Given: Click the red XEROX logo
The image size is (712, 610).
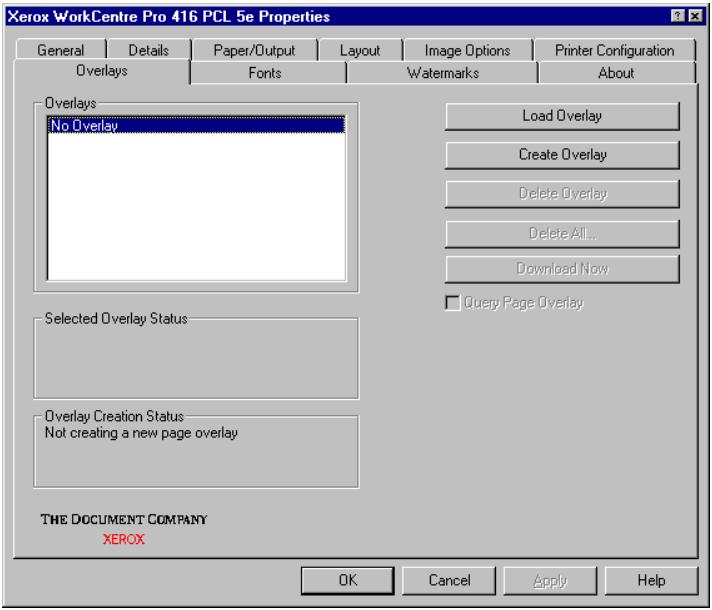Looking at the screenshot, I should tap(124, 540).
